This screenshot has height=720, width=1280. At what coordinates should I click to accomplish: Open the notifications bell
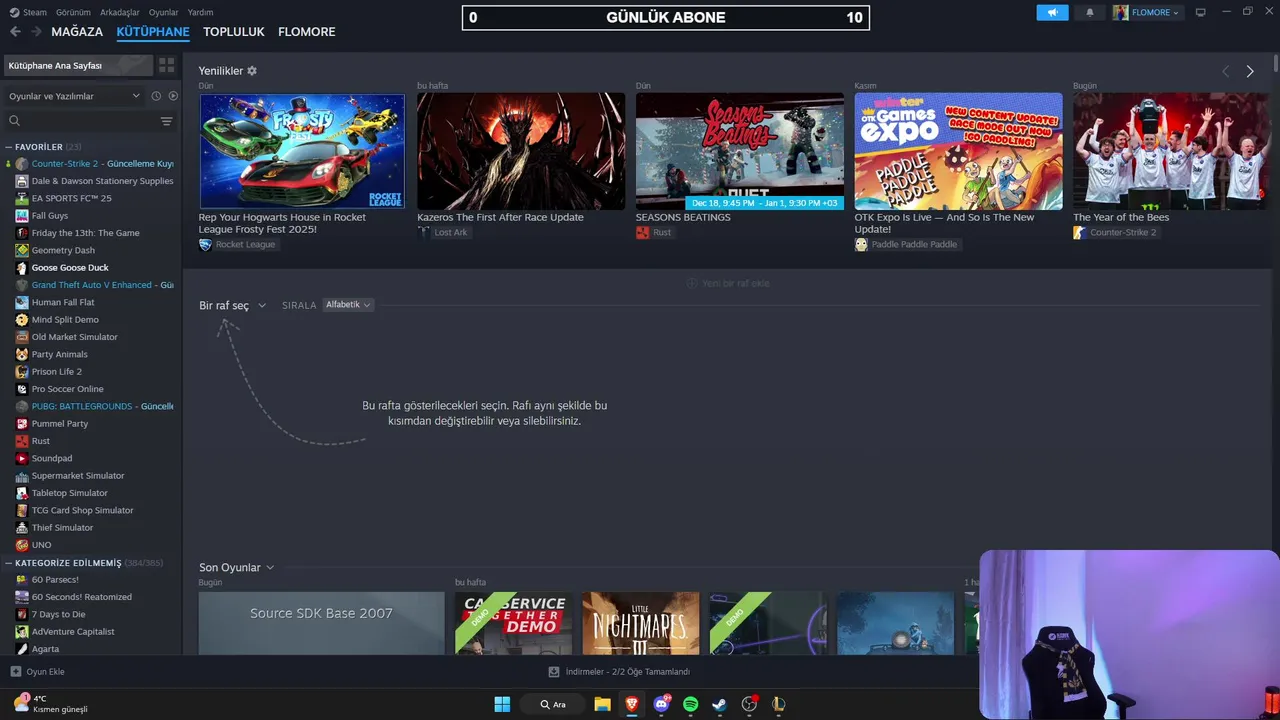tap(1090, 12)
